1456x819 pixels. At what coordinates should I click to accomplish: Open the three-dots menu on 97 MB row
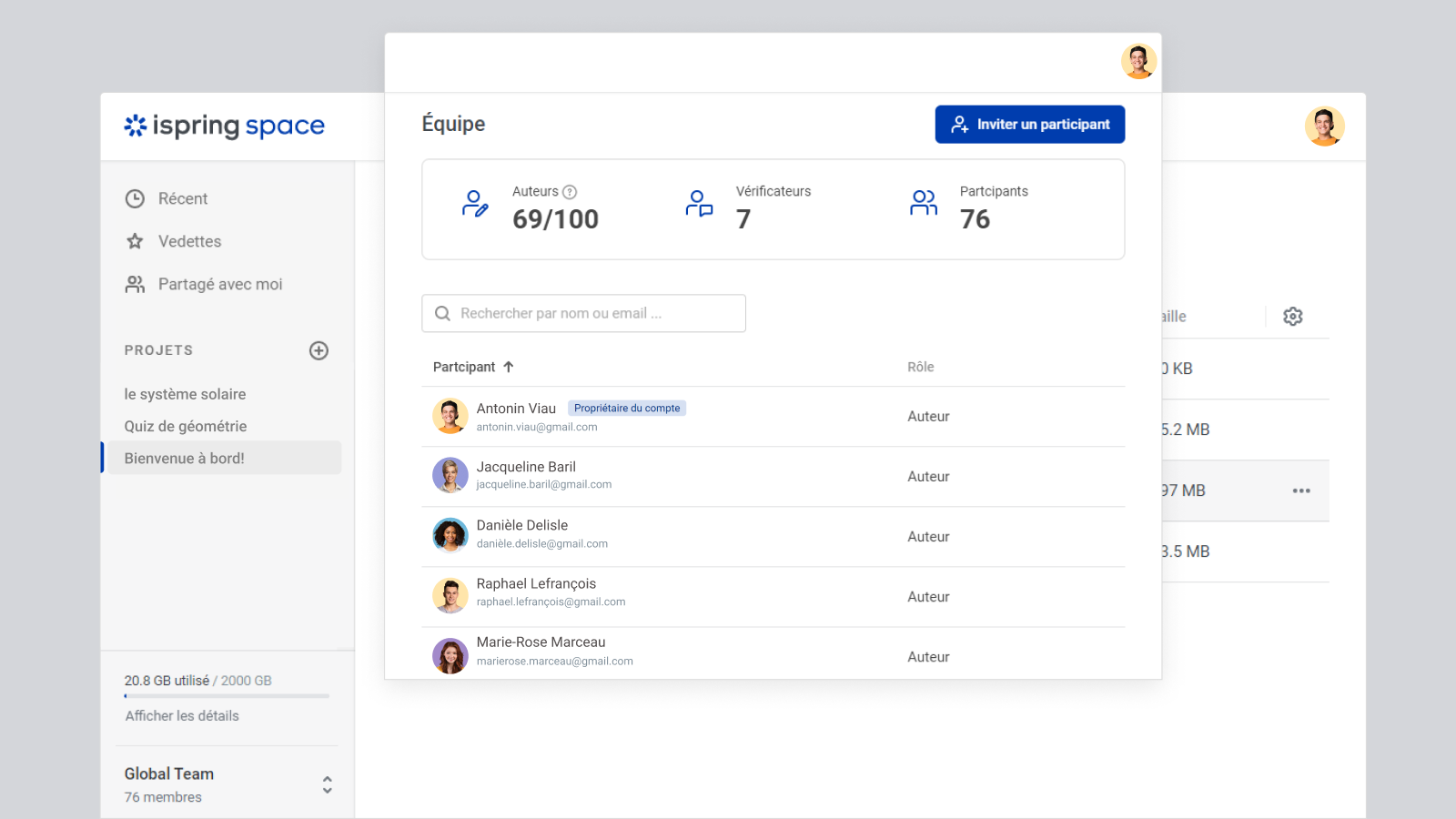tap(1301, 490)
